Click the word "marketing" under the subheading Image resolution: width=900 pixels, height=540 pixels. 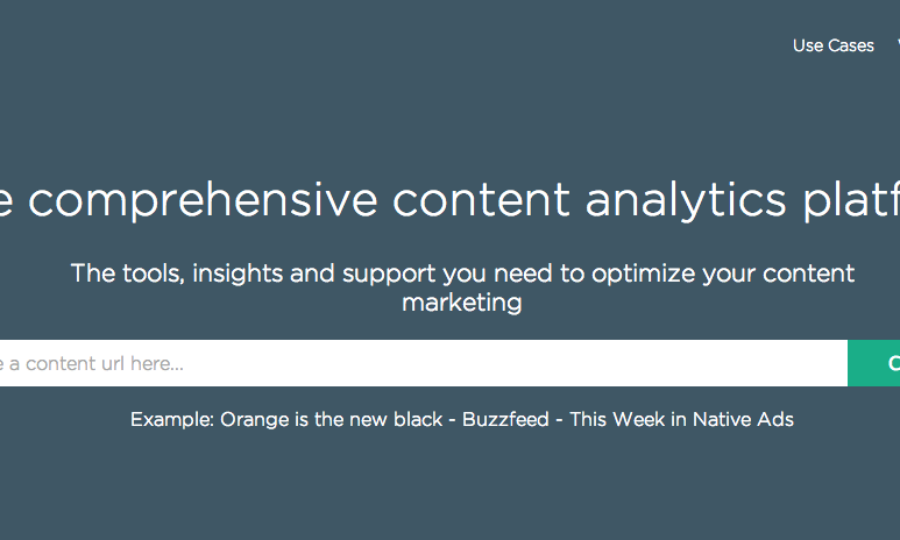click(x=462, y=303)
